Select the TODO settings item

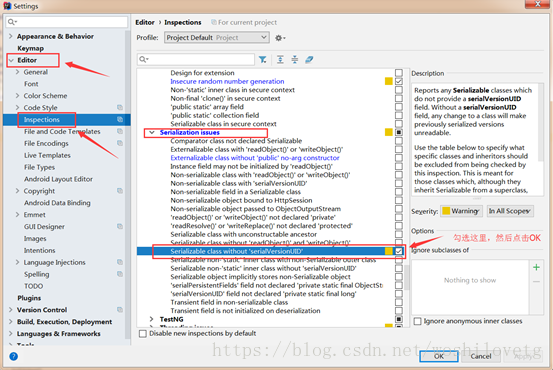tap(34, 286)
